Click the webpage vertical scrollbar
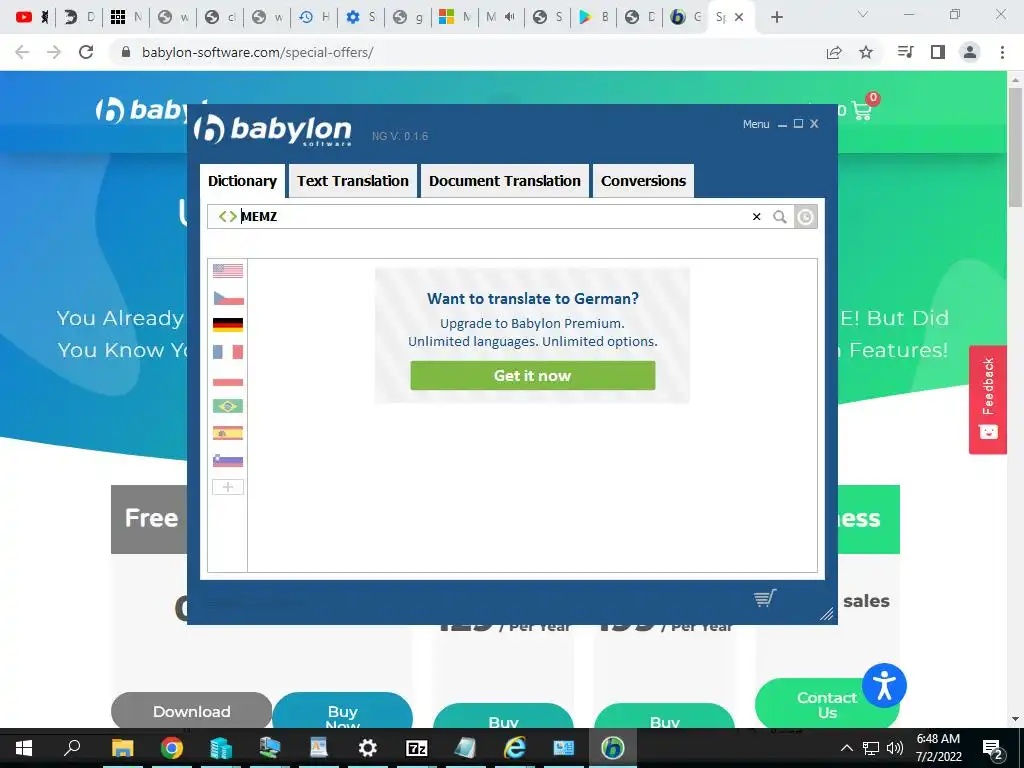This screenshot has height=768, width=1024. 1015,148
